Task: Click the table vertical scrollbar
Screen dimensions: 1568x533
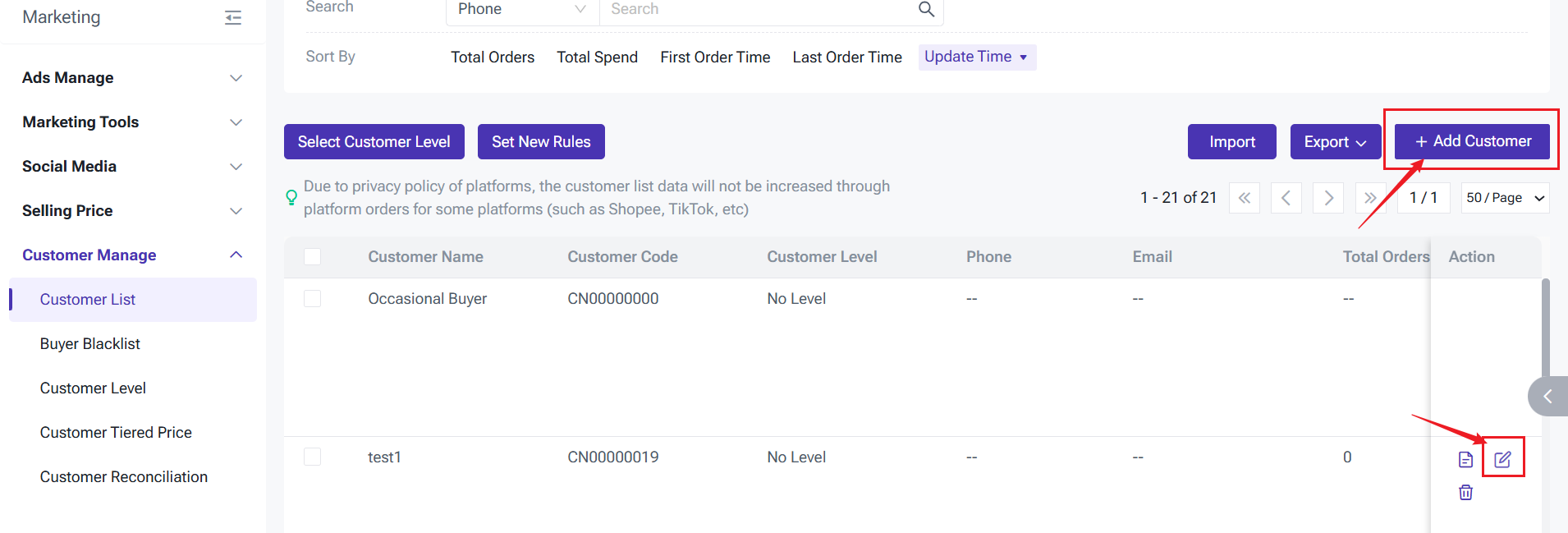Action: tap(1545, 329)
